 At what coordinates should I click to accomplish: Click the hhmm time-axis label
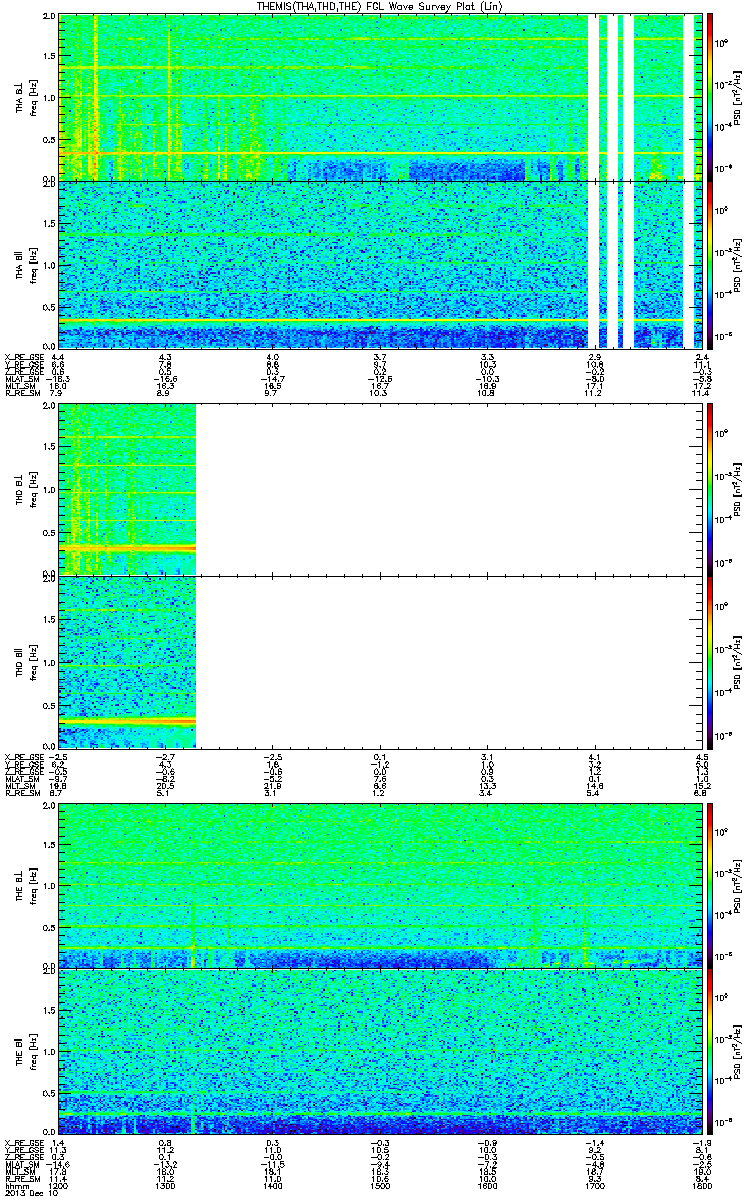(x=15, y=1184)
